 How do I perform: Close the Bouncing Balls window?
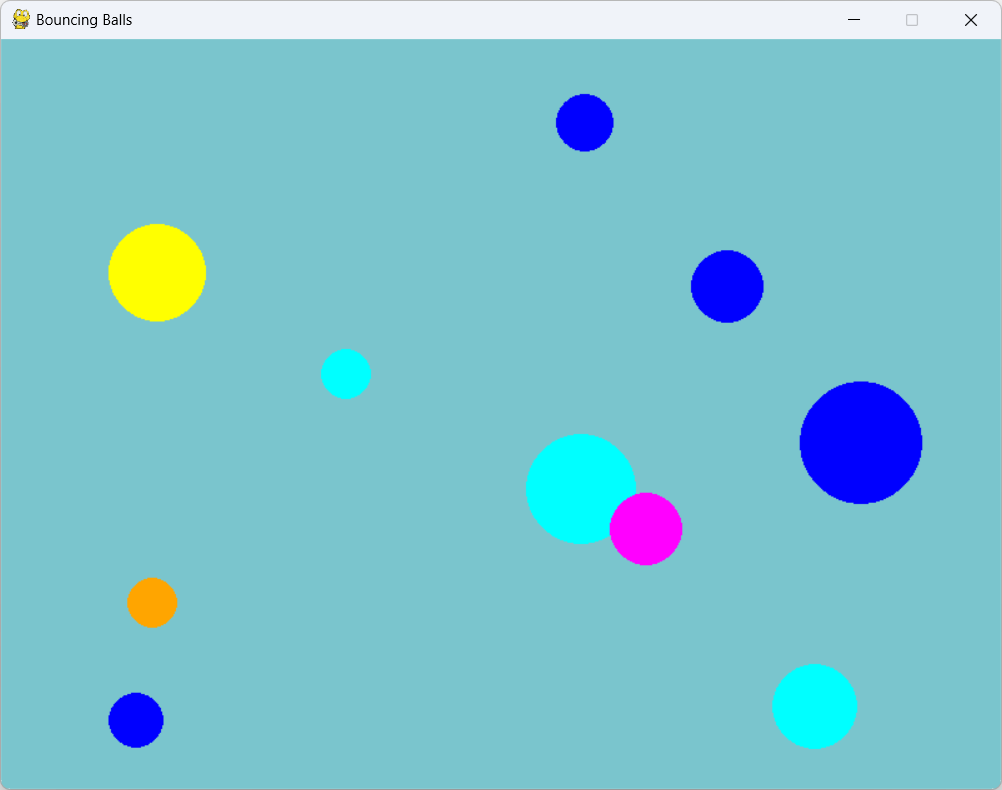(971, 20)
